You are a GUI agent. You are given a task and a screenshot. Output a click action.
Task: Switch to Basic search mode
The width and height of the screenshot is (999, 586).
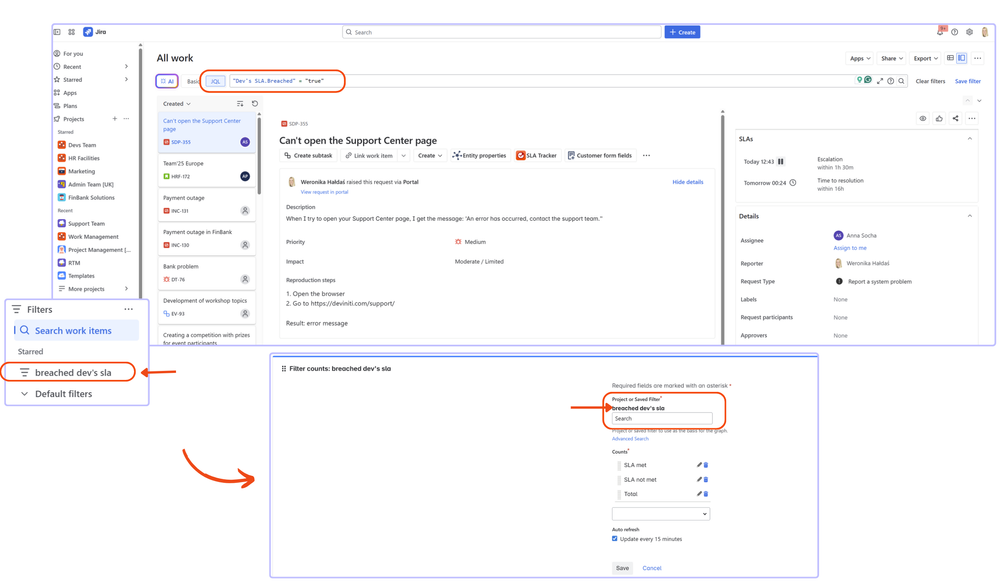[x=193, y=81]
